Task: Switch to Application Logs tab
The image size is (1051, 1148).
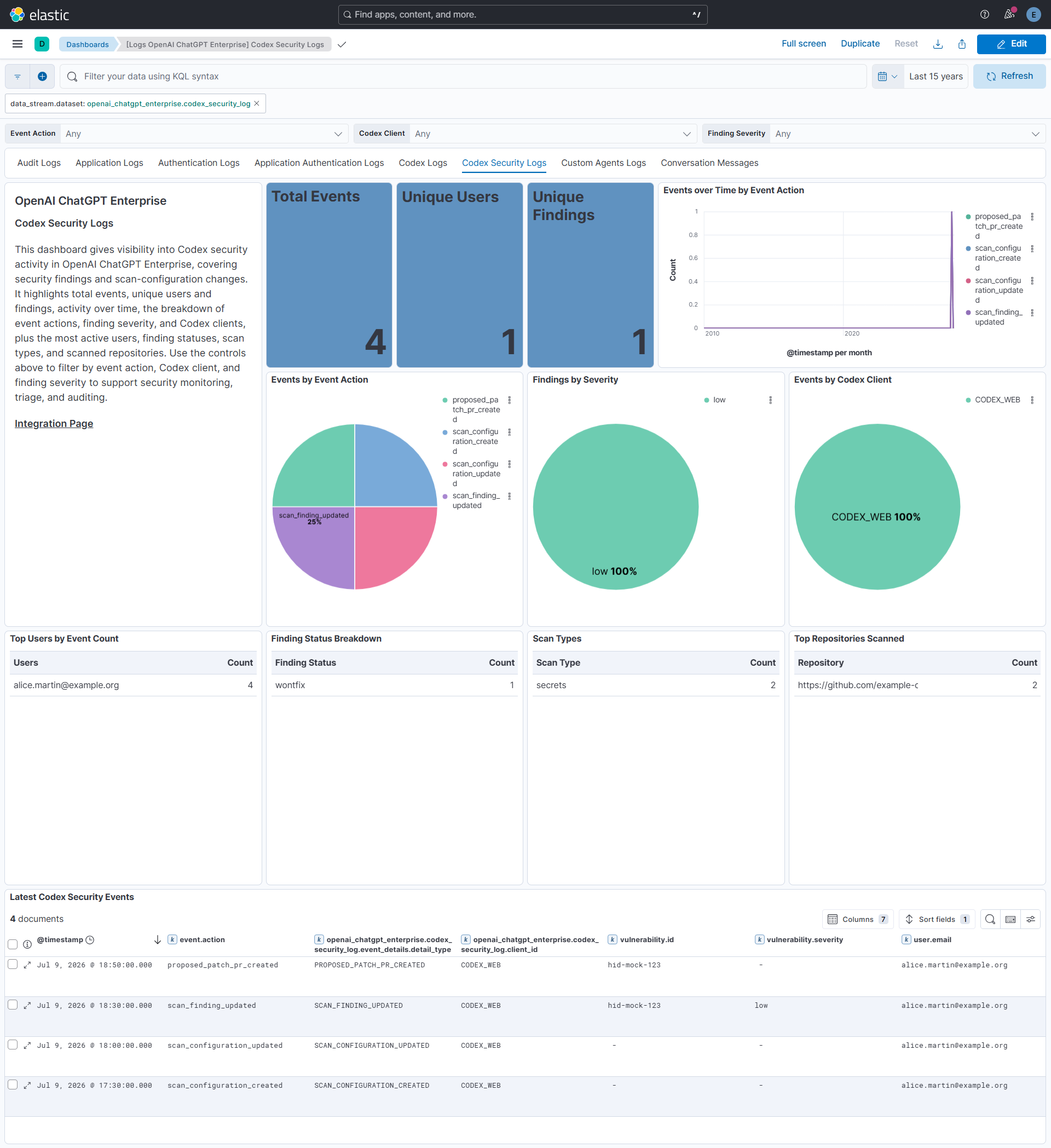Action: (109, 163)
